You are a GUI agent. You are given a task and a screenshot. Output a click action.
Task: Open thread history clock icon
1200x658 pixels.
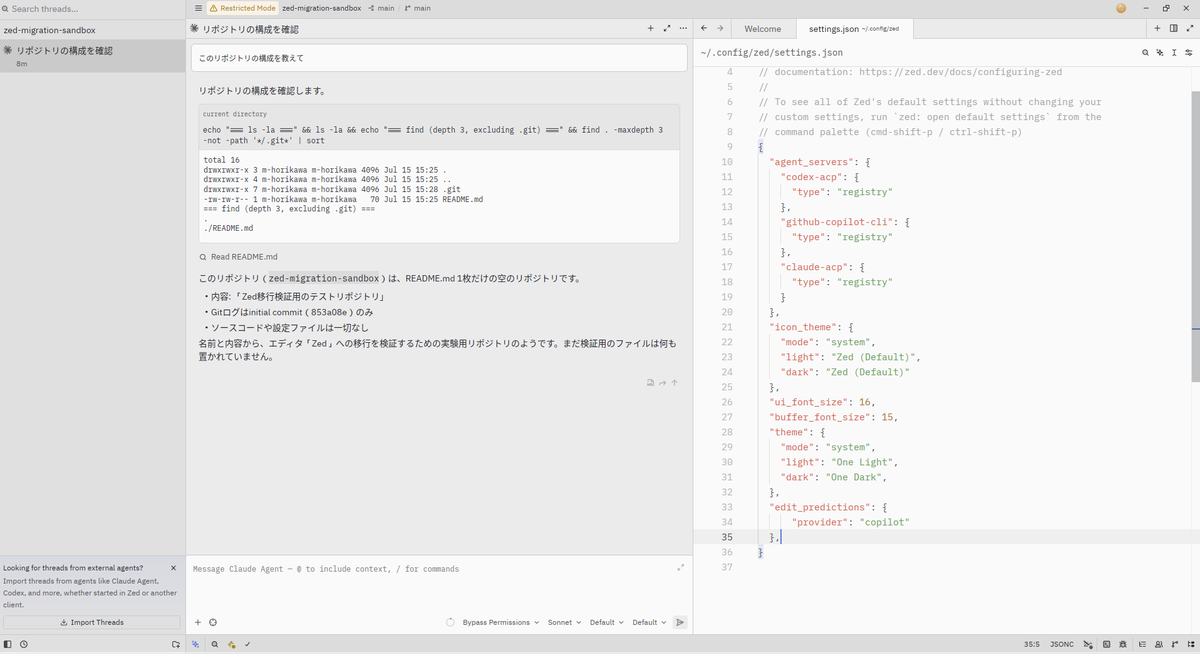24,645
